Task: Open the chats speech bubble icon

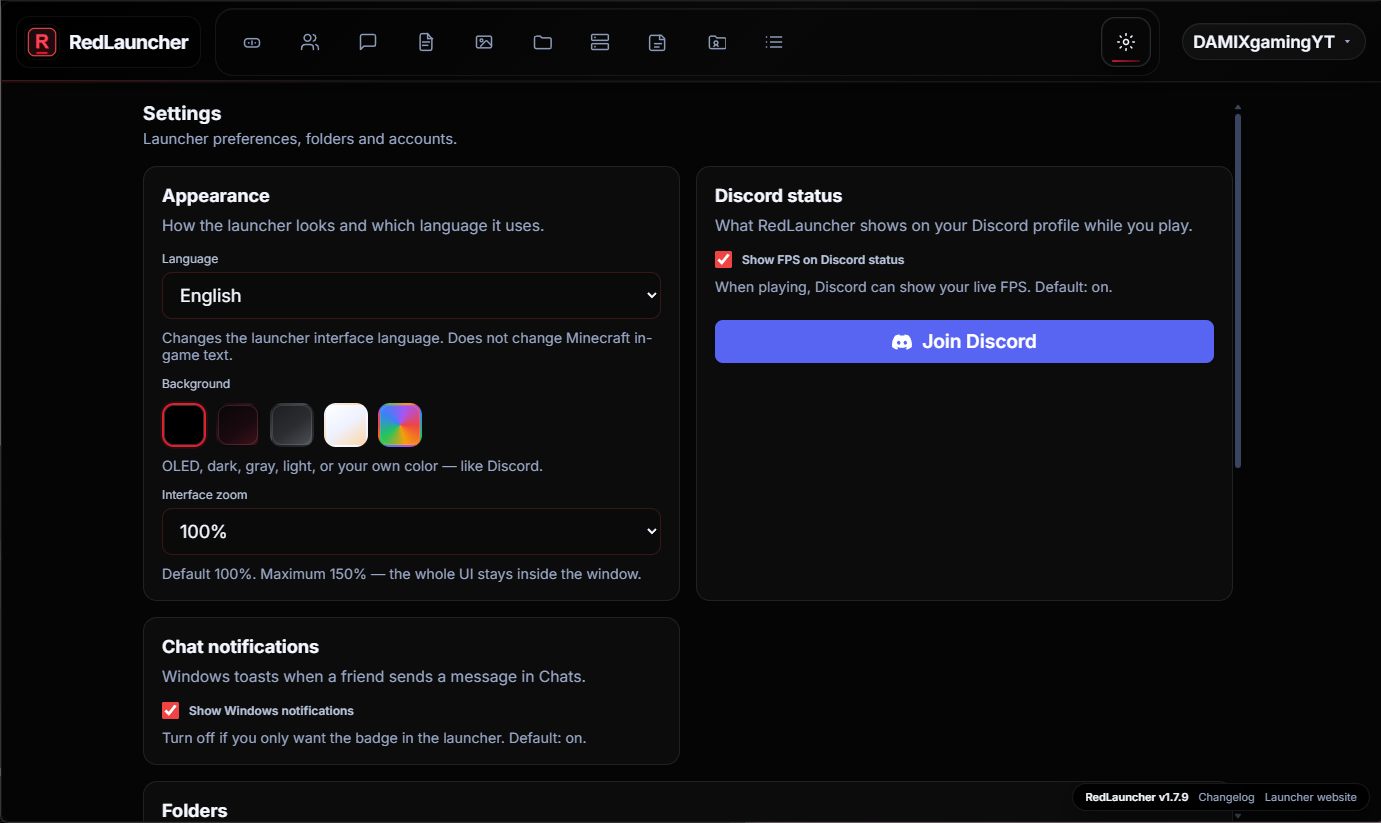Action: click(368, 42)
